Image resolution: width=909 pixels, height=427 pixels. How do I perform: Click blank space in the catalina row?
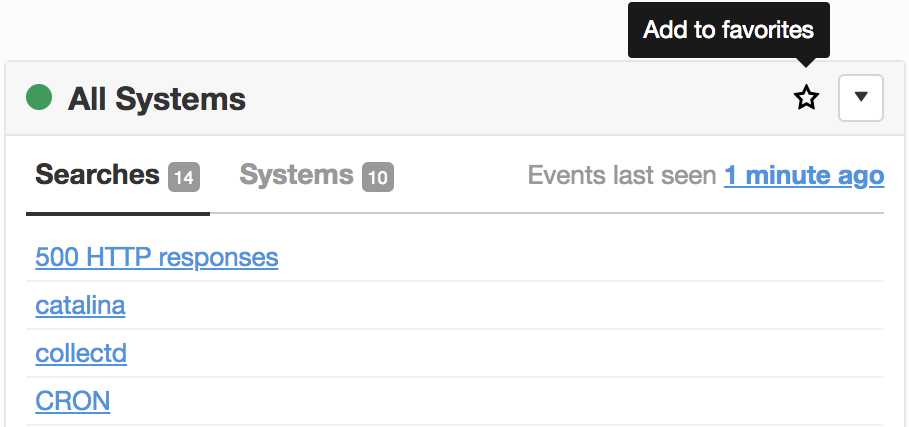coord(504,305)
